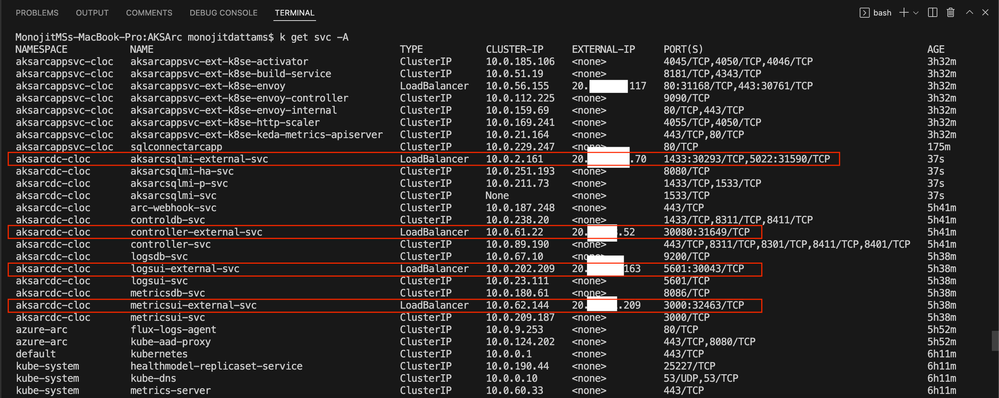Click 'healthmodel-replicaset-service' name

pos(216,366)
